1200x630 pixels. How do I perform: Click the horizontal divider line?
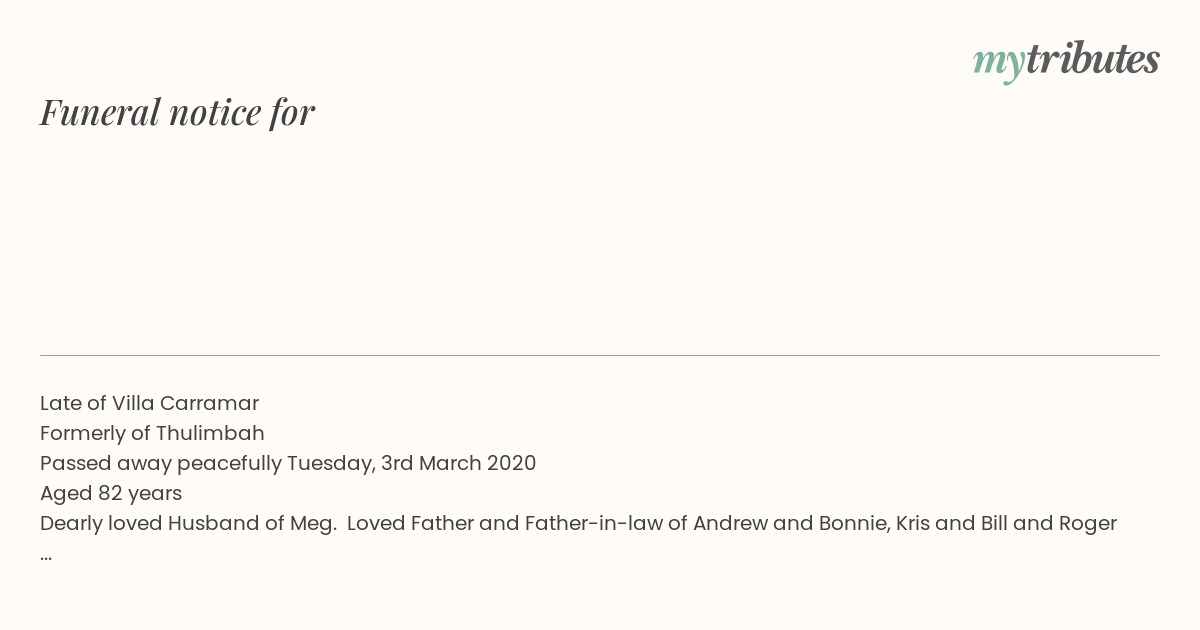[600, 355]
